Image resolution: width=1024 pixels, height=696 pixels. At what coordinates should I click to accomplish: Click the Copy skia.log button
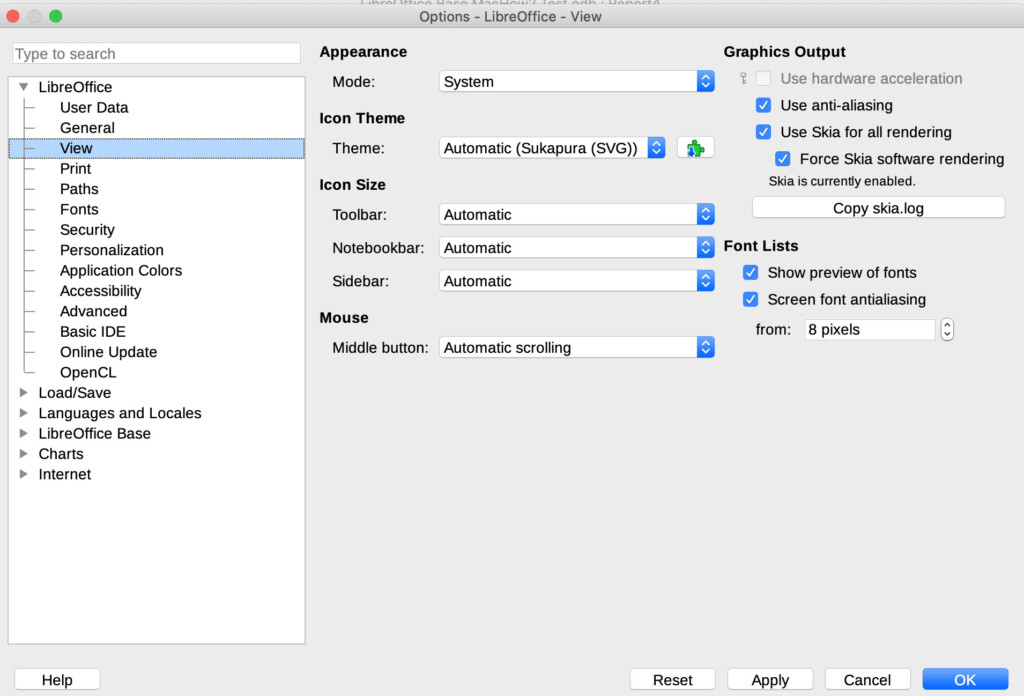click(x=878, y=208)
